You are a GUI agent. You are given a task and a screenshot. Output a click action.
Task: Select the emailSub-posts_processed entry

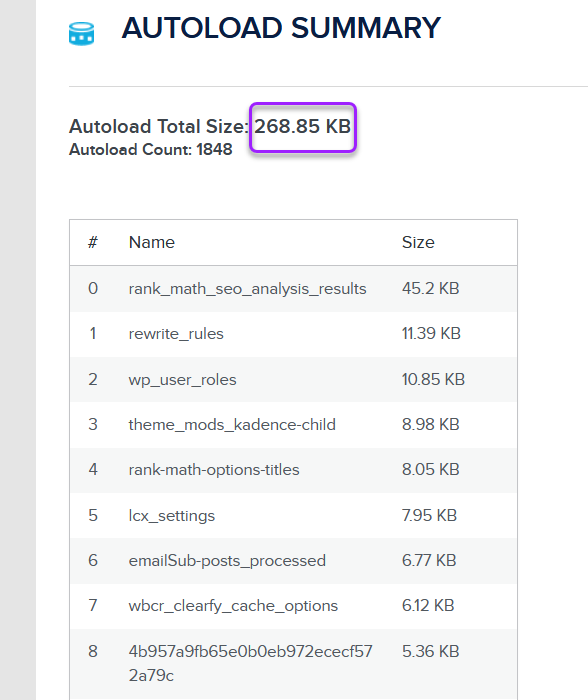tap(227, 561)
